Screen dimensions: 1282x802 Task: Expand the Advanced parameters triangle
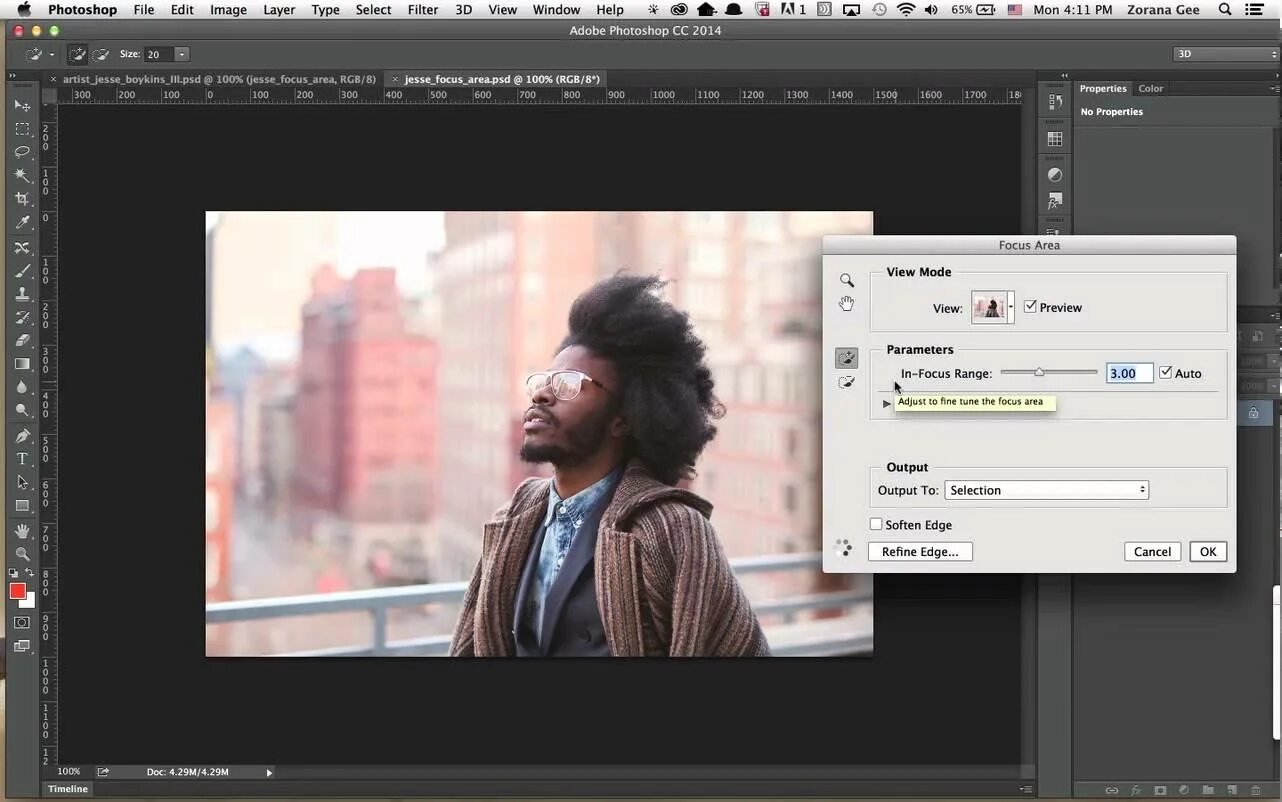(887, 403)
